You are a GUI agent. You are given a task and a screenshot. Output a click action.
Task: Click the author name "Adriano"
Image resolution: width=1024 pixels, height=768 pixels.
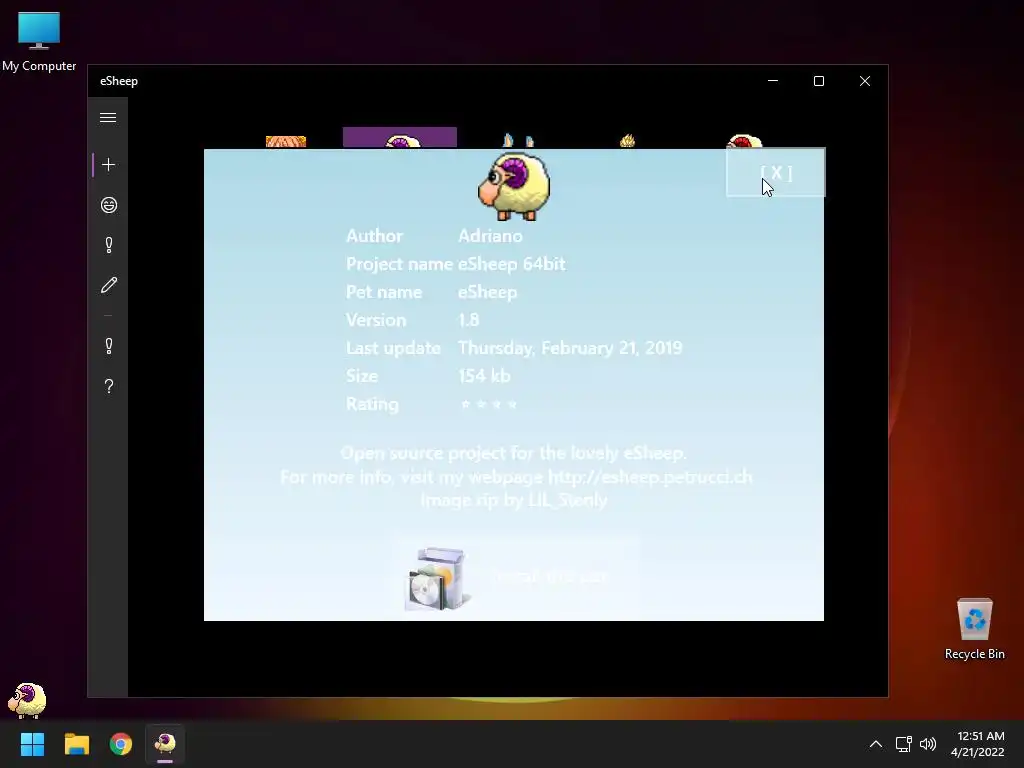[490, 236]
